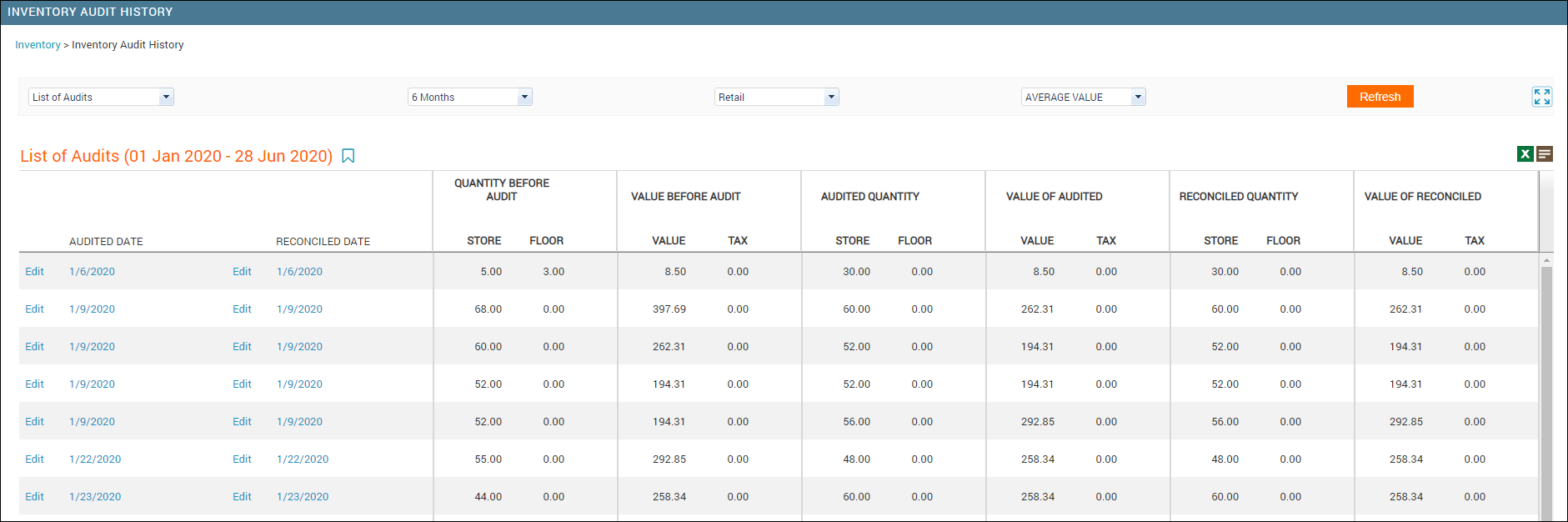The height and width of the screenshot is (522, 1568).
Task: Click the AUDITED QUANTITY header
Action: click(870, 196)
